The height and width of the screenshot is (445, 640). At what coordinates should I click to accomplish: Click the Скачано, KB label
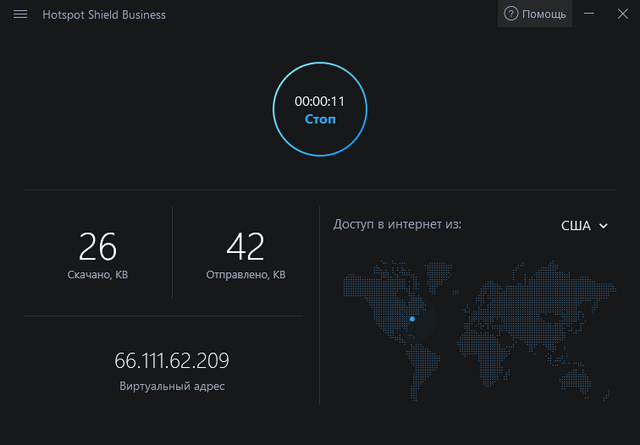(98, 274)
